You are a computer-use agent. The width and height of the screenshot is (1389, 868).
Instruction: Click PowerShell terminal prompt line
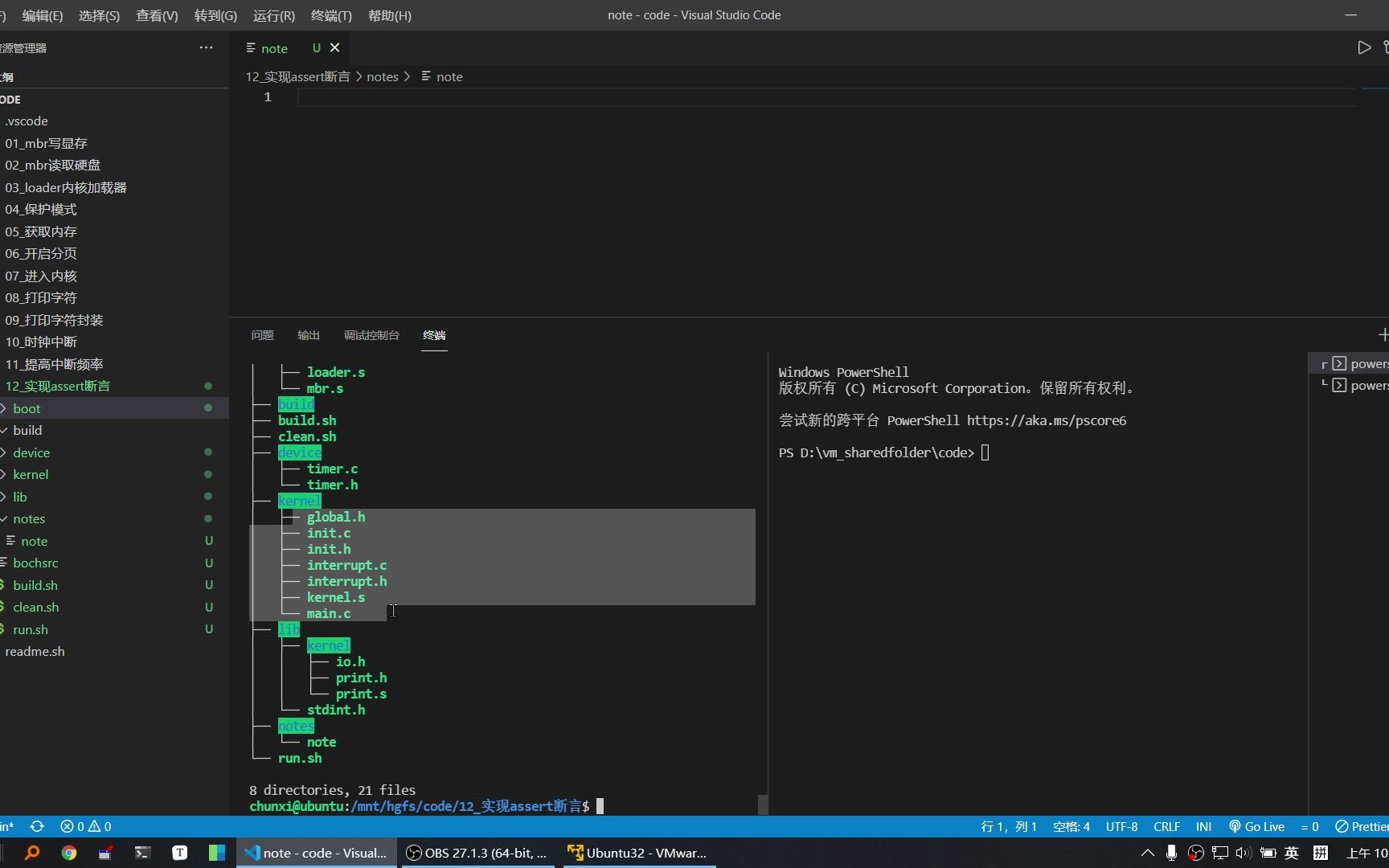pyautogui.click(x=884, y=452)
